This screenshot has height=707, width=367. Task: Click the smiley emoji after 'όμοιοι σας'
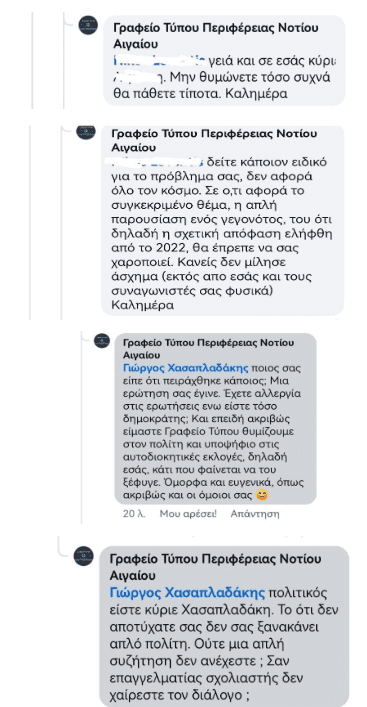[x=262, y=495]
